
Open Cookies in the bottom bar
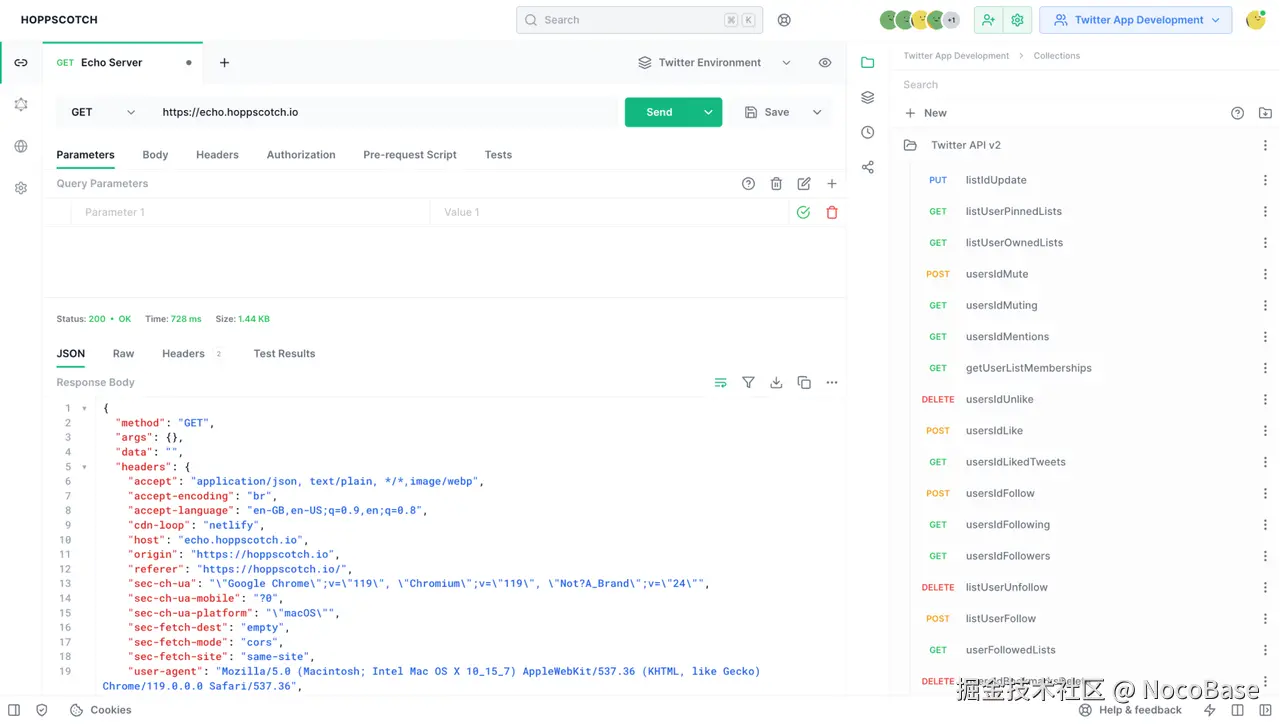pyautogui.click(x=100, y=710)
